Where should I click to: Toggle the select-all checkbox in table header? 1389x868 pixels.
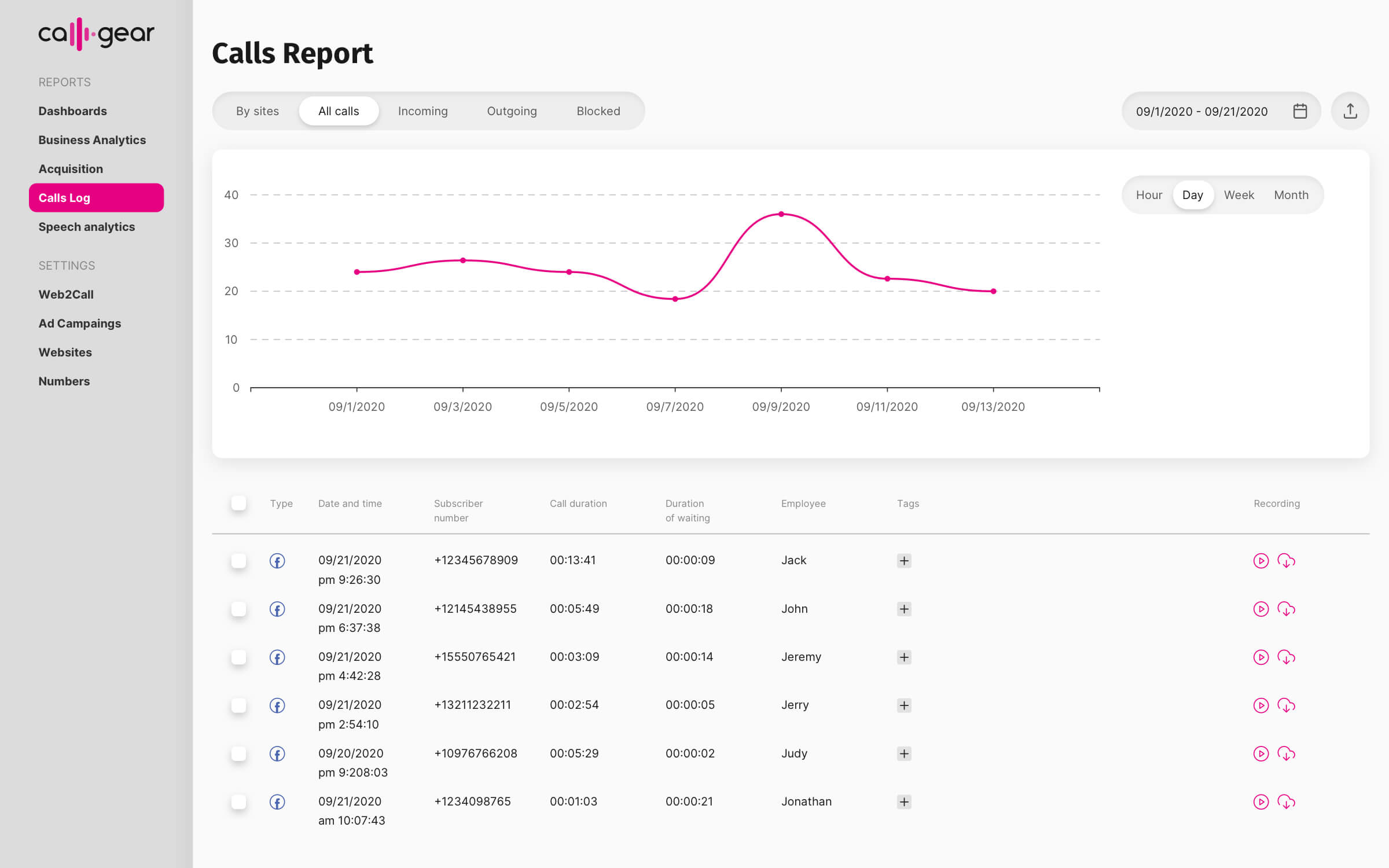(238, 503)
